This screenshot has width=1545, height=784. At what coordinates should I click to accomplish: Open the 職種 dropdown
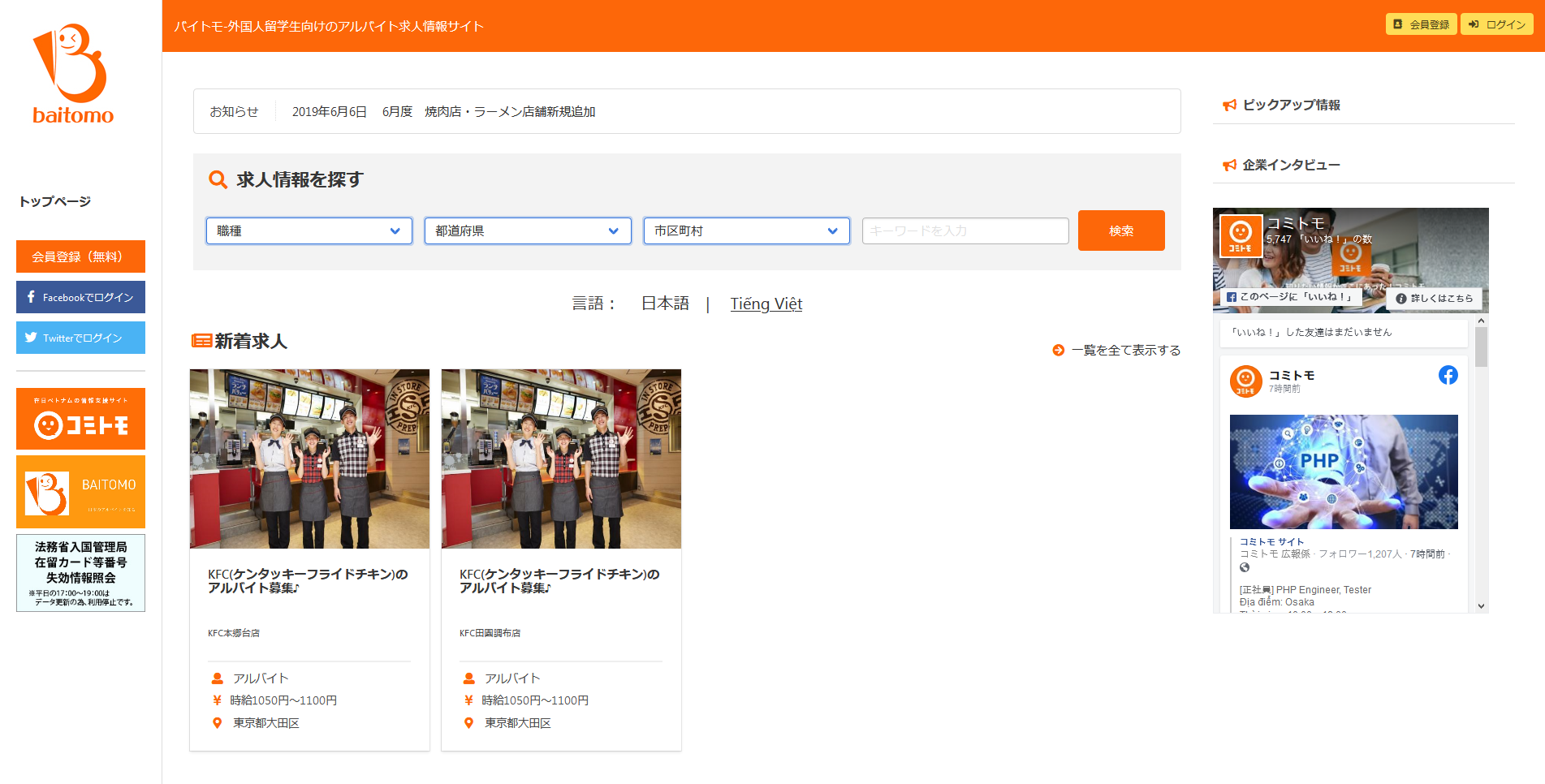point(309,230)
